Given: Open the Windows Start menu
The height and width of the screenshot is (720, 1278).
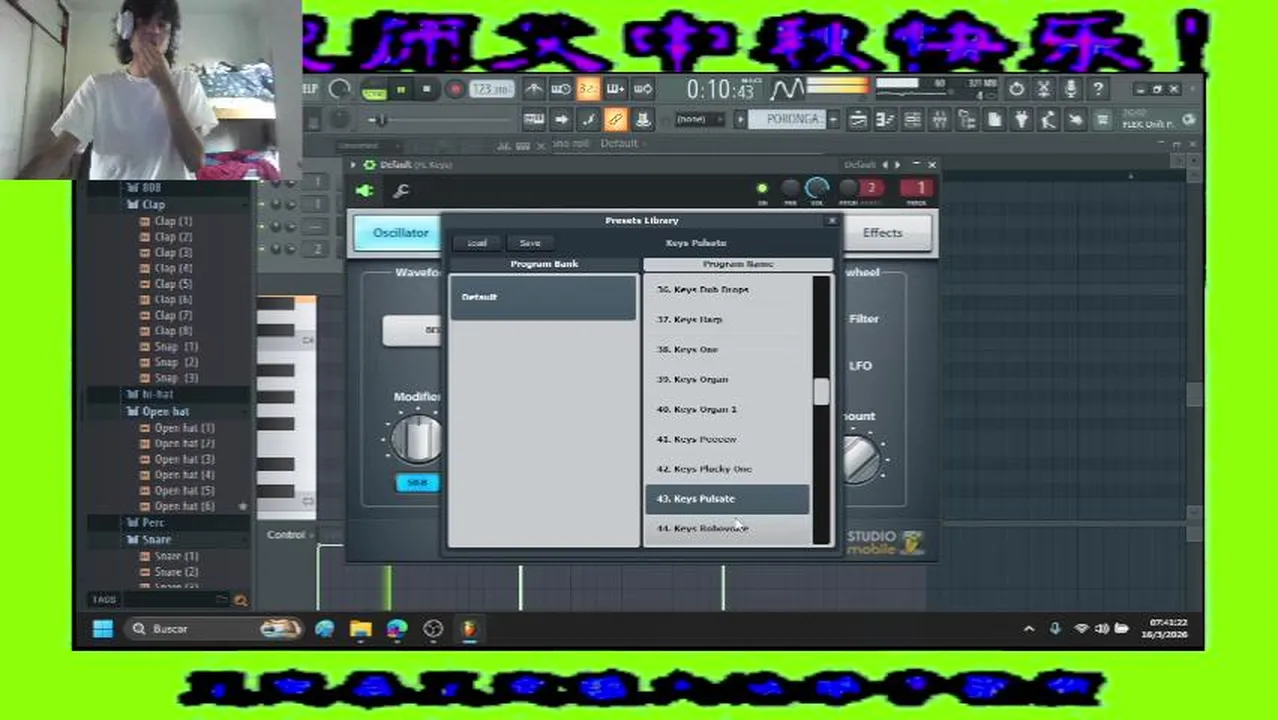Looking at the screenshot, I should [x=103, y=629].
